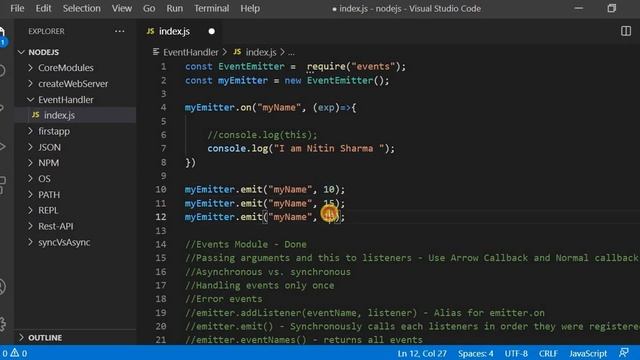Click the unsaved dot on index.js tab
Viewport: 640px width, 360px height.
(211, 31)
